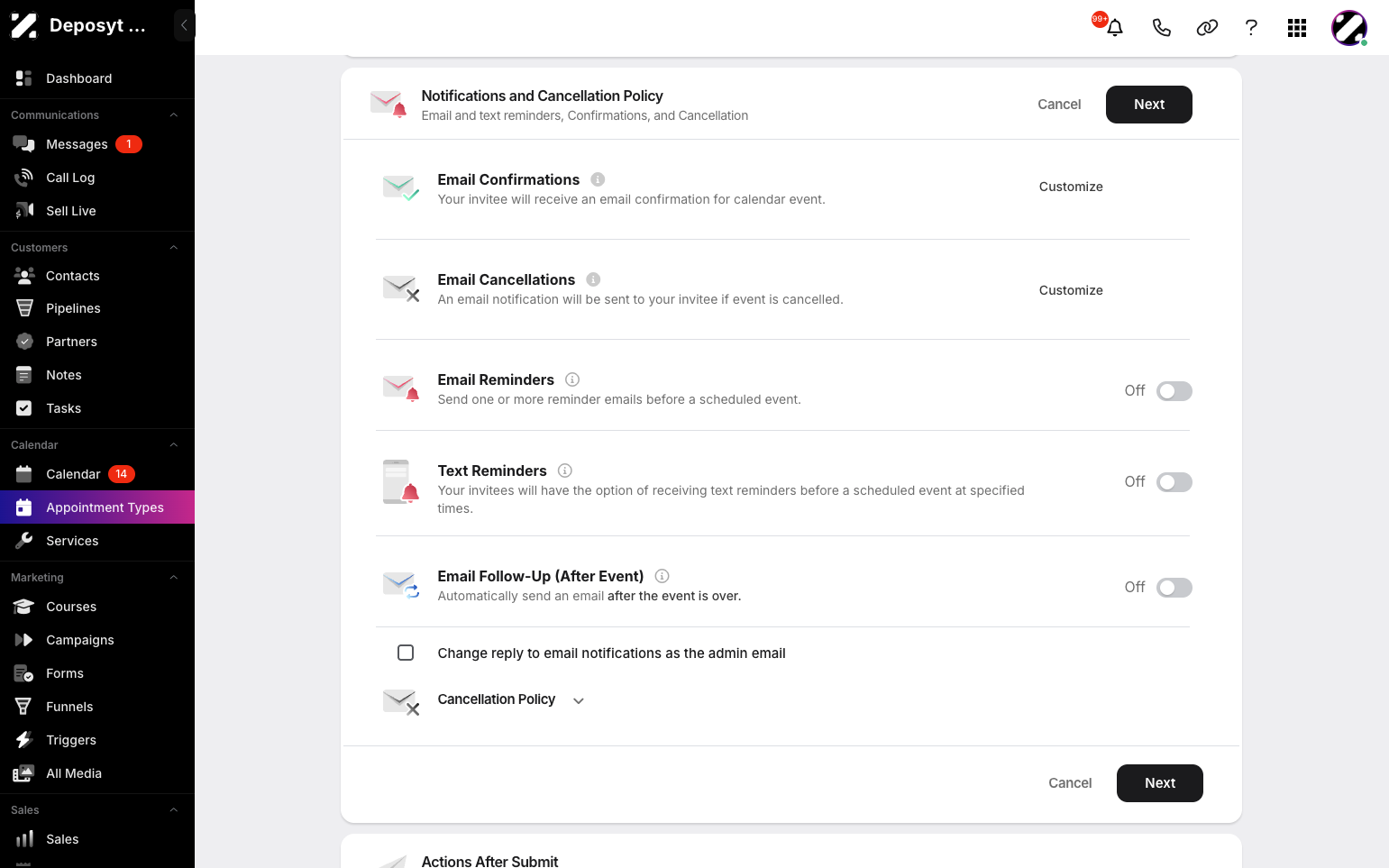Viewport: 1389px width, 868px height.
Task: Collapse the Sales sidebar section
Action: click(174, 810)
